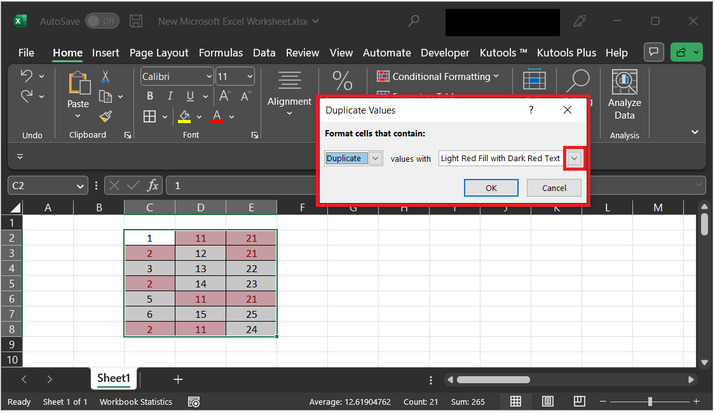
Task: Click the Cells icon in ribbon
Action: pyautogui.click(x=534, y=79)
